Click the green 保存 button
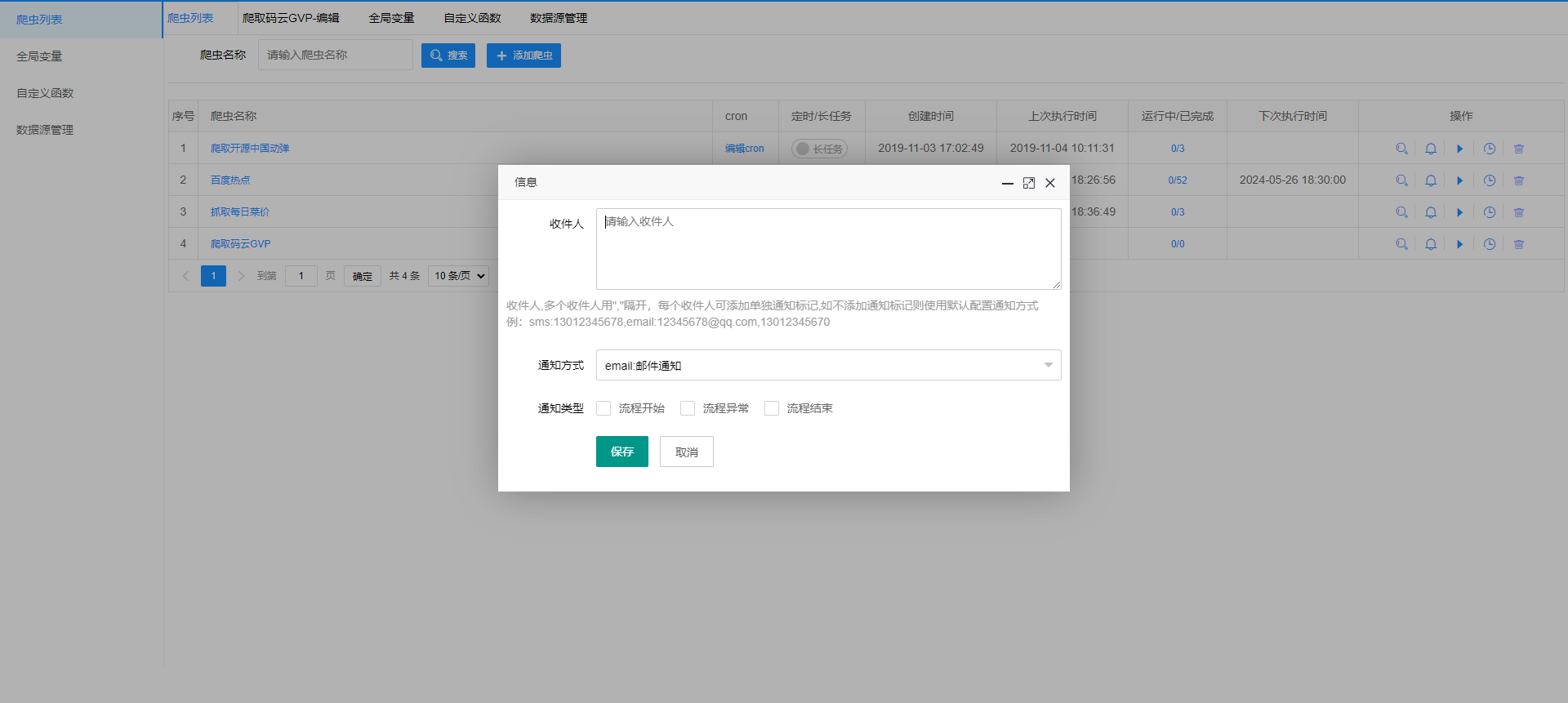The height and width of the screenshot is (703, 1568). (x=622, y=452)
